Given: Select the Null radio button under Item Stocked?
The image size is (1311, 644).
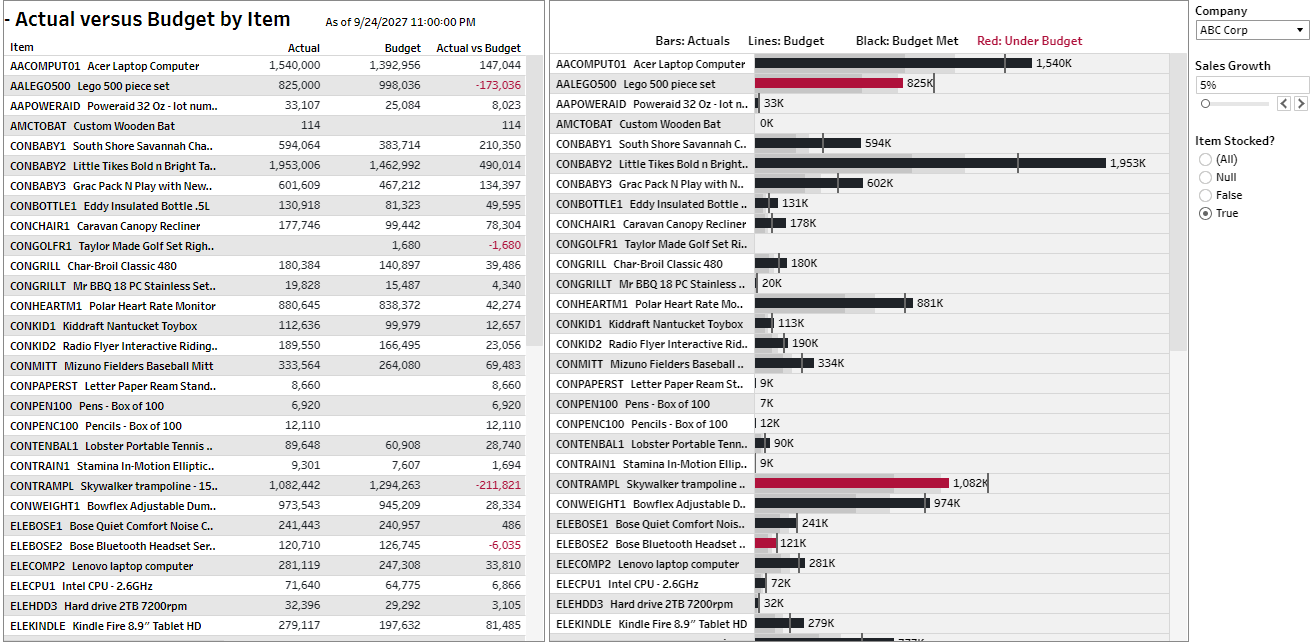Looking at the screenshot, I should pyautogui.click(x=1203, y=176).
